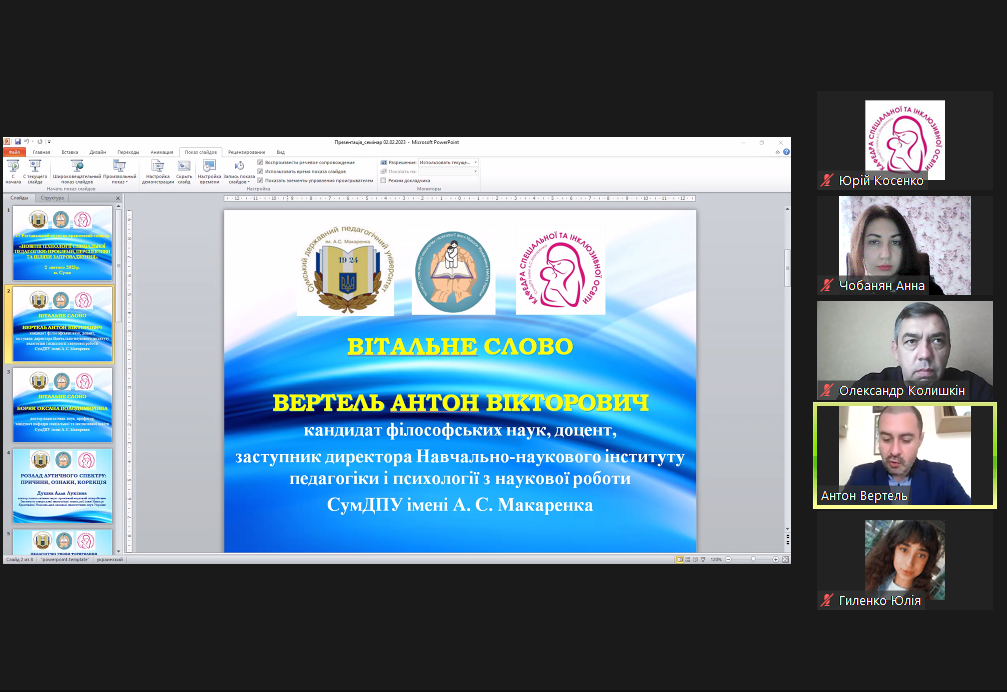Open the Файл menu button
This screenshot has height=692, width=1007.
coord(13,152)
